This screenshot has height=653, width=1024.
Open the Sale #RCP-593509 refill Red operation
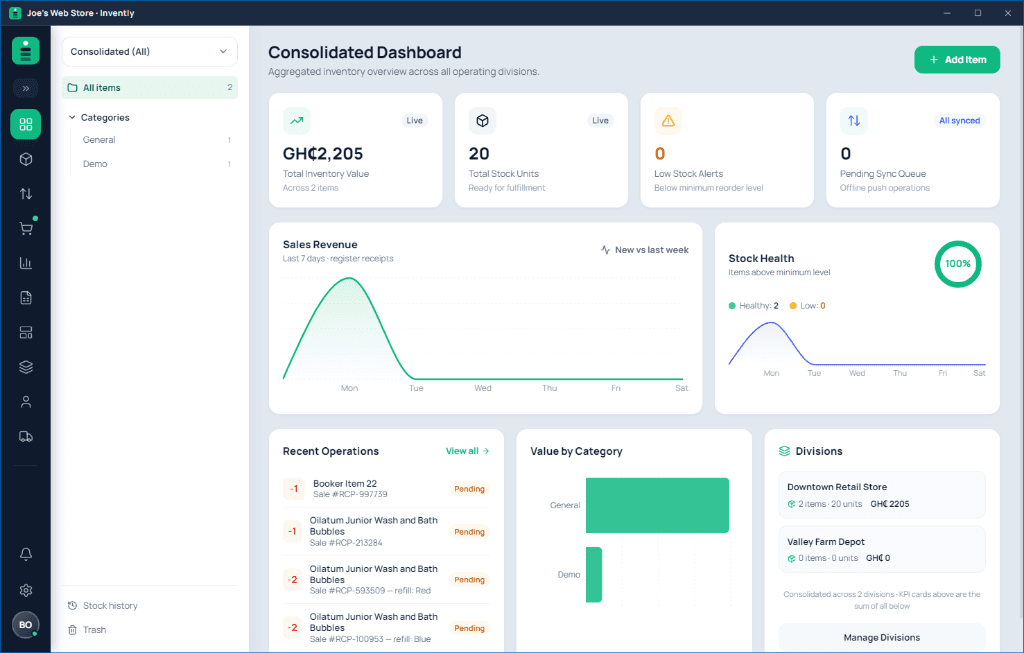click(386, 580)
